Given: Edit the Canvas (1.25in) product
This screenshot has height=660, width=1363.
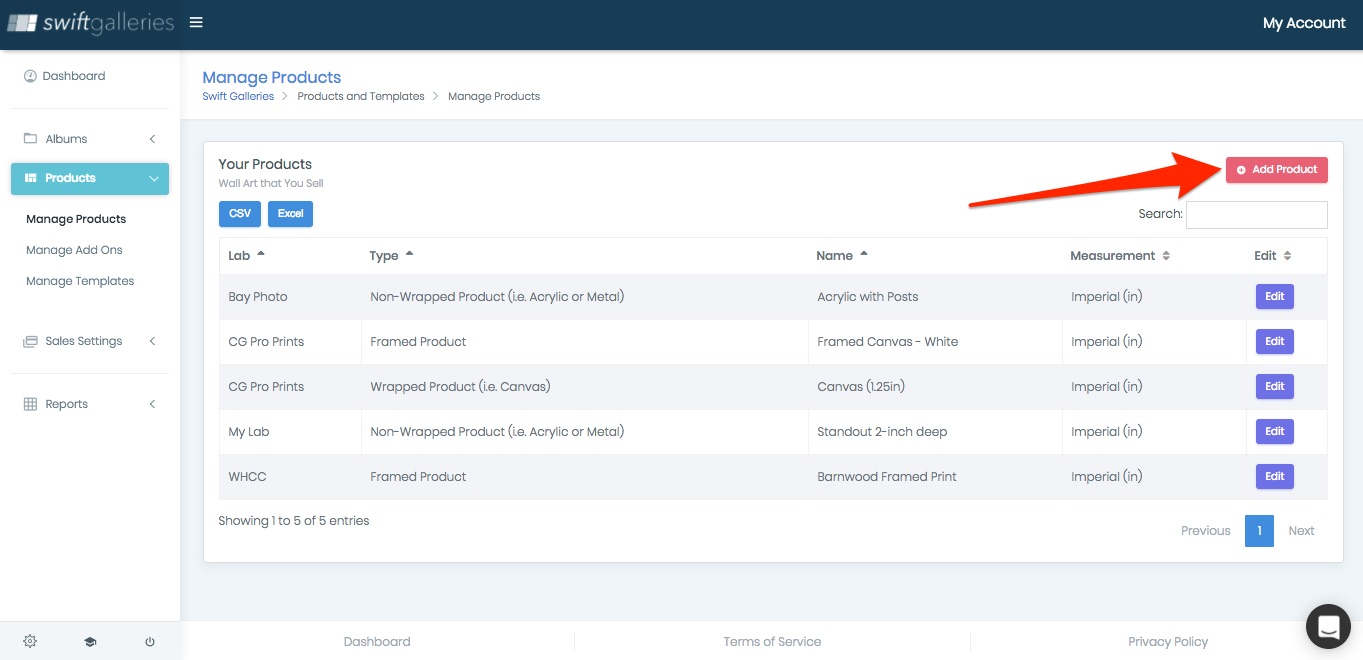Looking at the screenshot, I should coord(1275,386).
